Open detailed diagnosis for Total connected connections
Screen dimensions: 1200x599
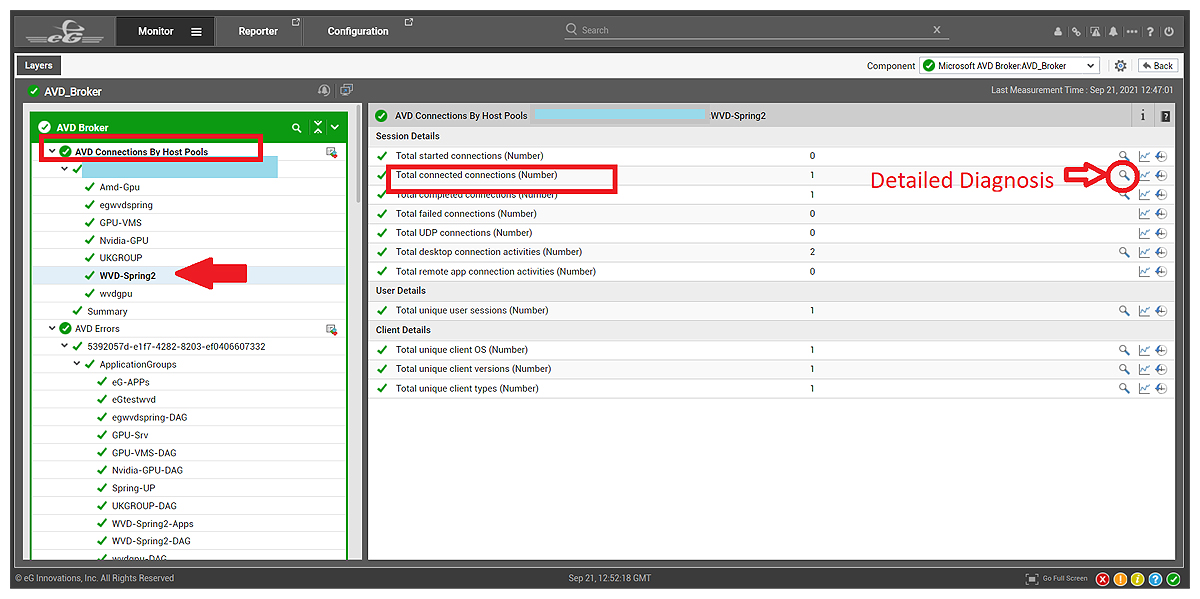tap(1124, 175)
